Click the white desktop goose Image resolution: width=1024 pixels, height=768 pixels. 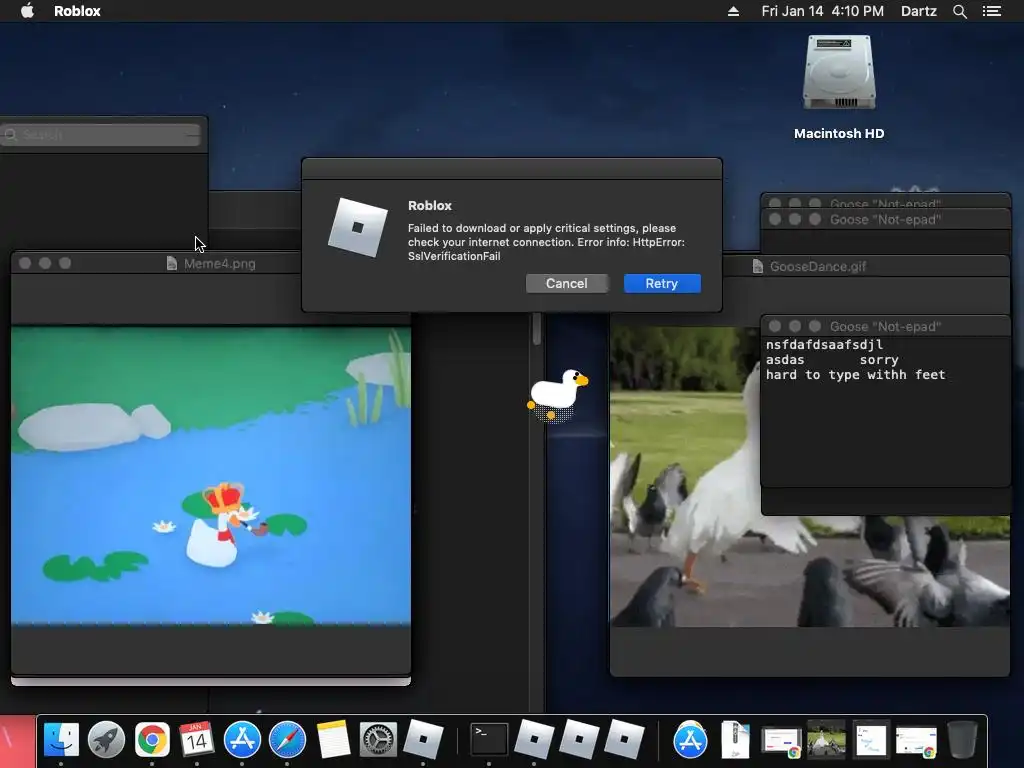pos(557,394)
